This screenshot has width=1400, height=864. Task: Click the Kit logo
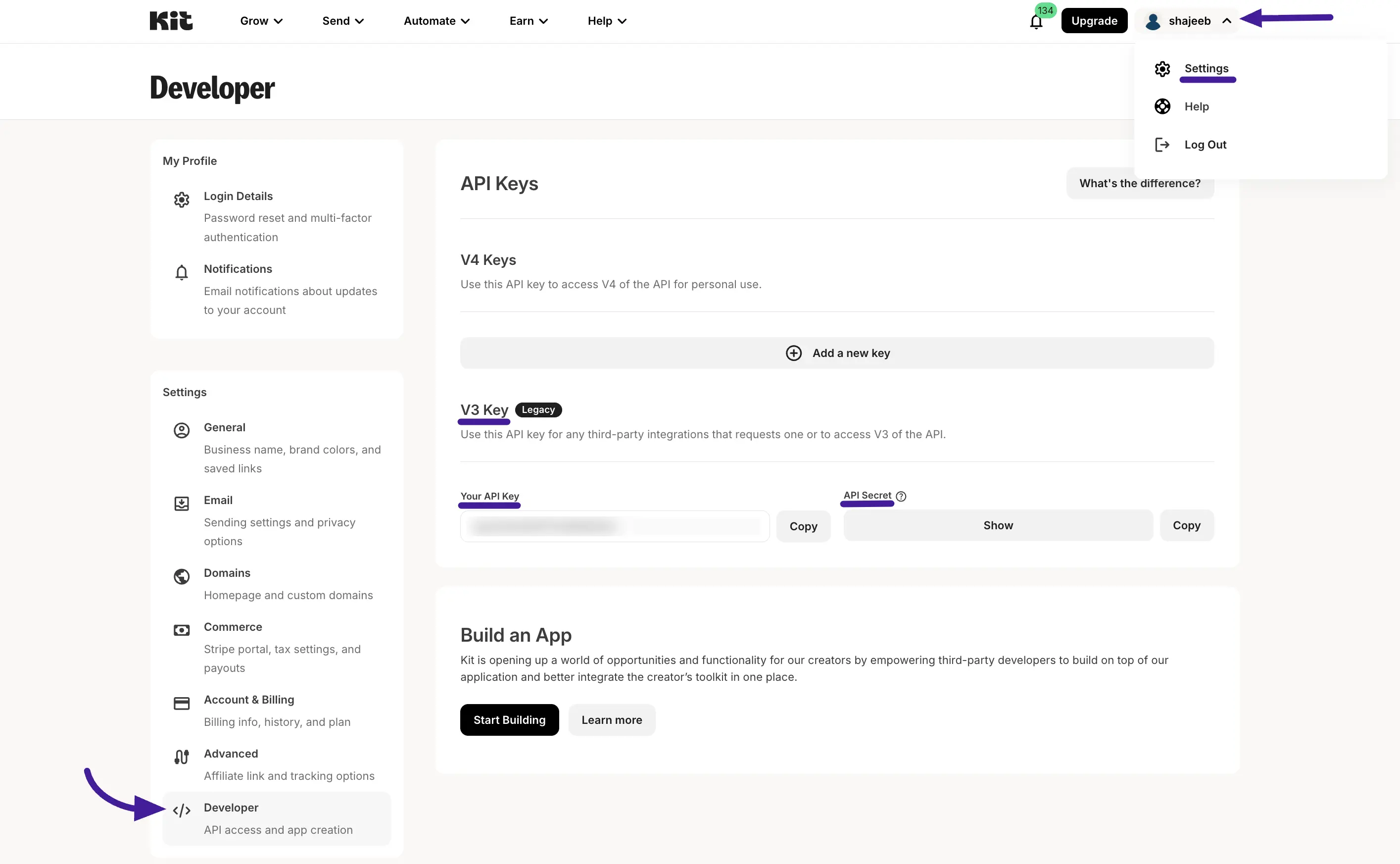click(x=171, y=21)
